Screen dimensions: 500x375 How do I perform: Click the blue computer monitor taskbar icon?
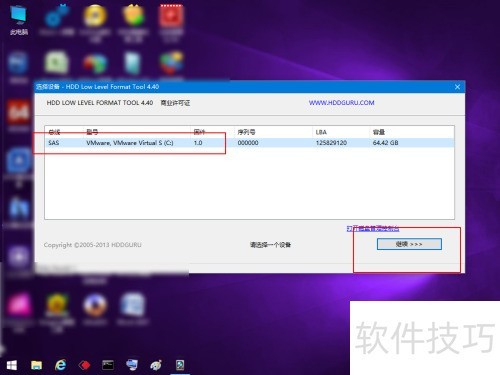pos(132,365)
